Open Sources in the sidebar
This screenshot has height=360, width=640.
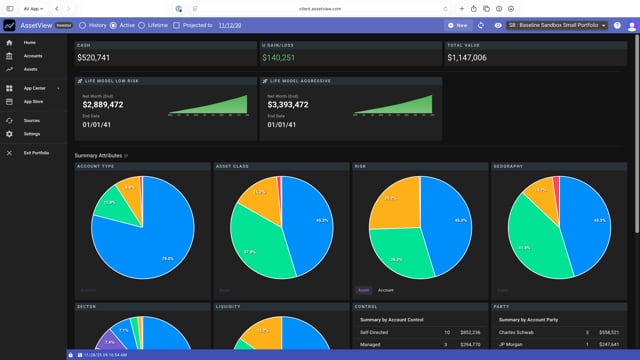(32, 120)
